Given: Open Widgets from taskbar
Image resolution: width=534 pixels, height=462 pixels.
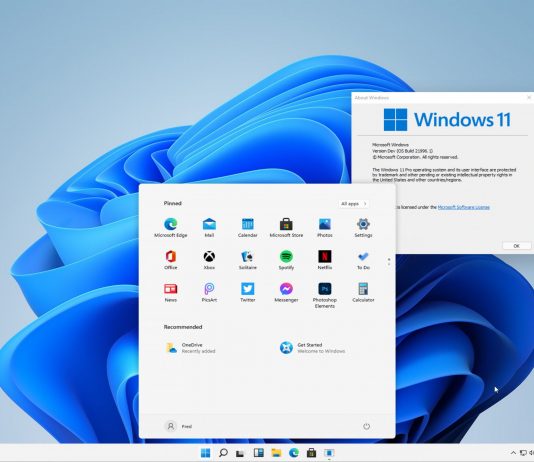Looking at the screenshot, I should [x=258, y=453].
